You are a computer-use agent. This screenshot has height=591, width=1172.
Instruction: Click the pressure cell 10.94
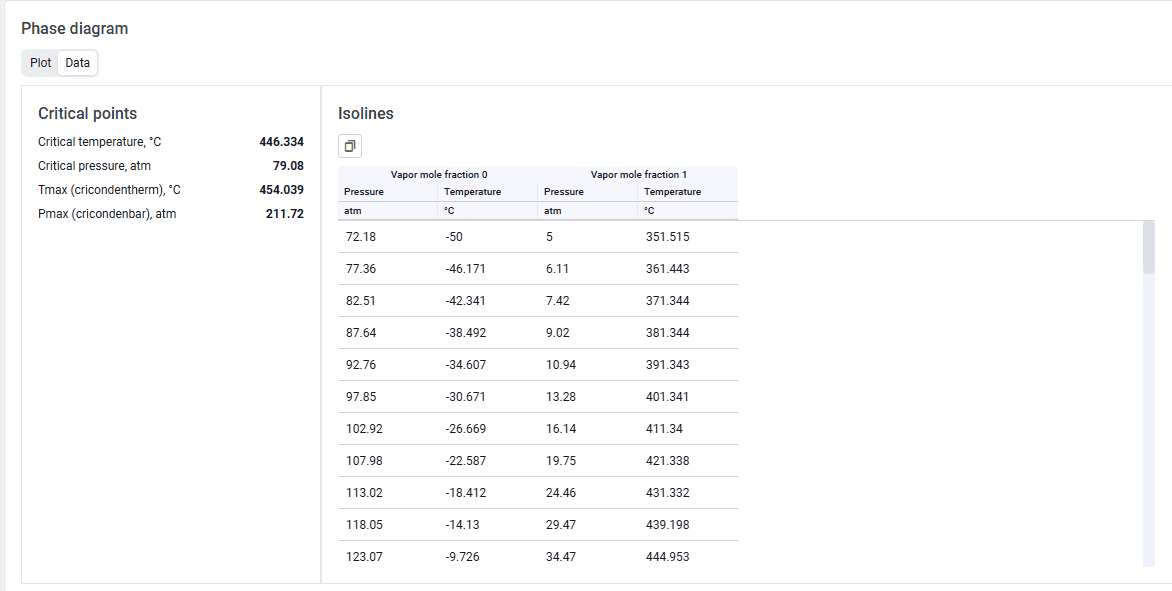click(588, 365)
